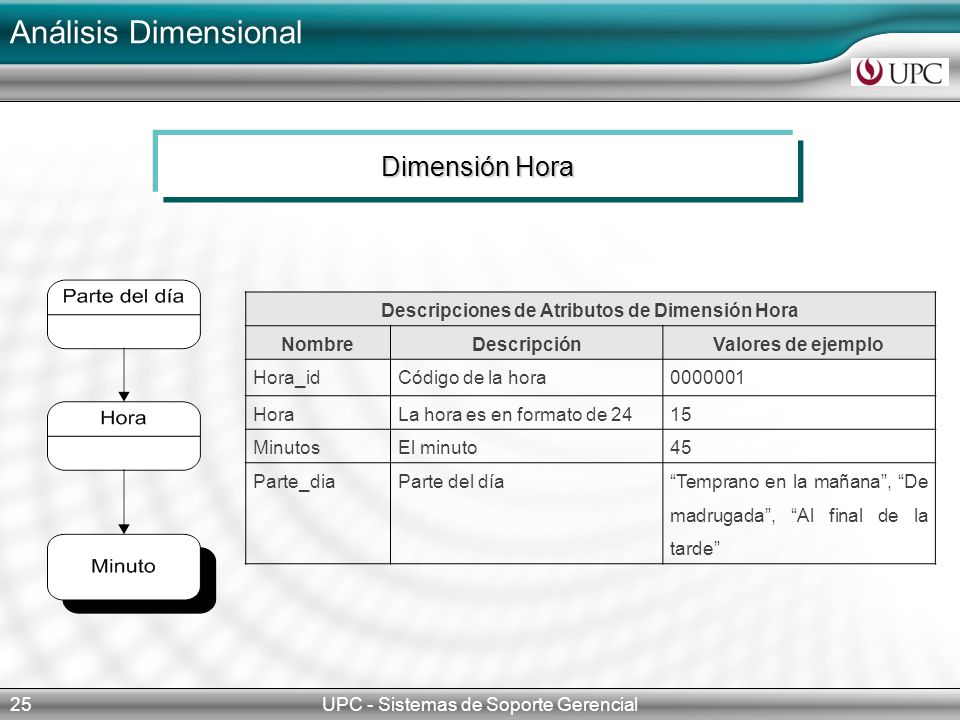Select the 'Hora' cell in the Nombre column
The height and width of the screenshot is (720, 960).
[x=318, y=413]
